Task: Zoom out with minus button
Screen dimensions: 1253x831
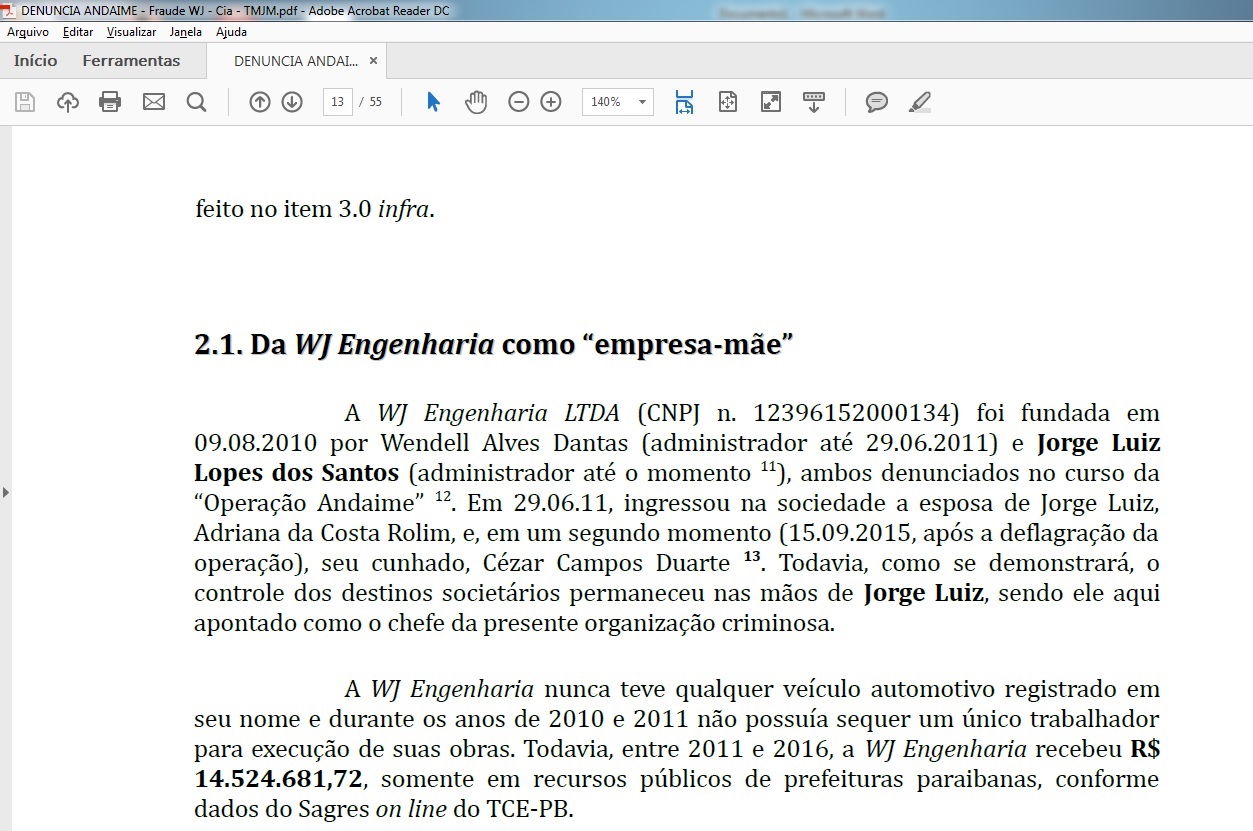Action: tap(518, 102)
